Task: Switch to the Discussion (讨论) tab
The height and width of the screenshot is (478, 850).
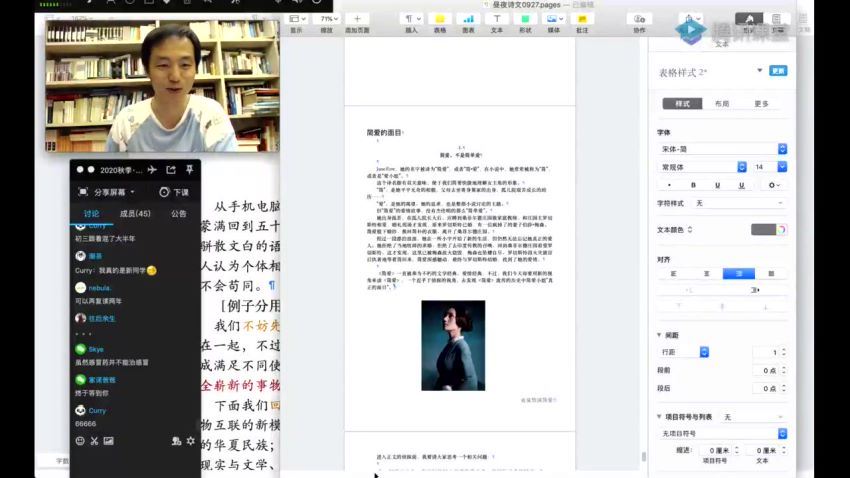Action: pyautogui.click(x=92, y=214)
